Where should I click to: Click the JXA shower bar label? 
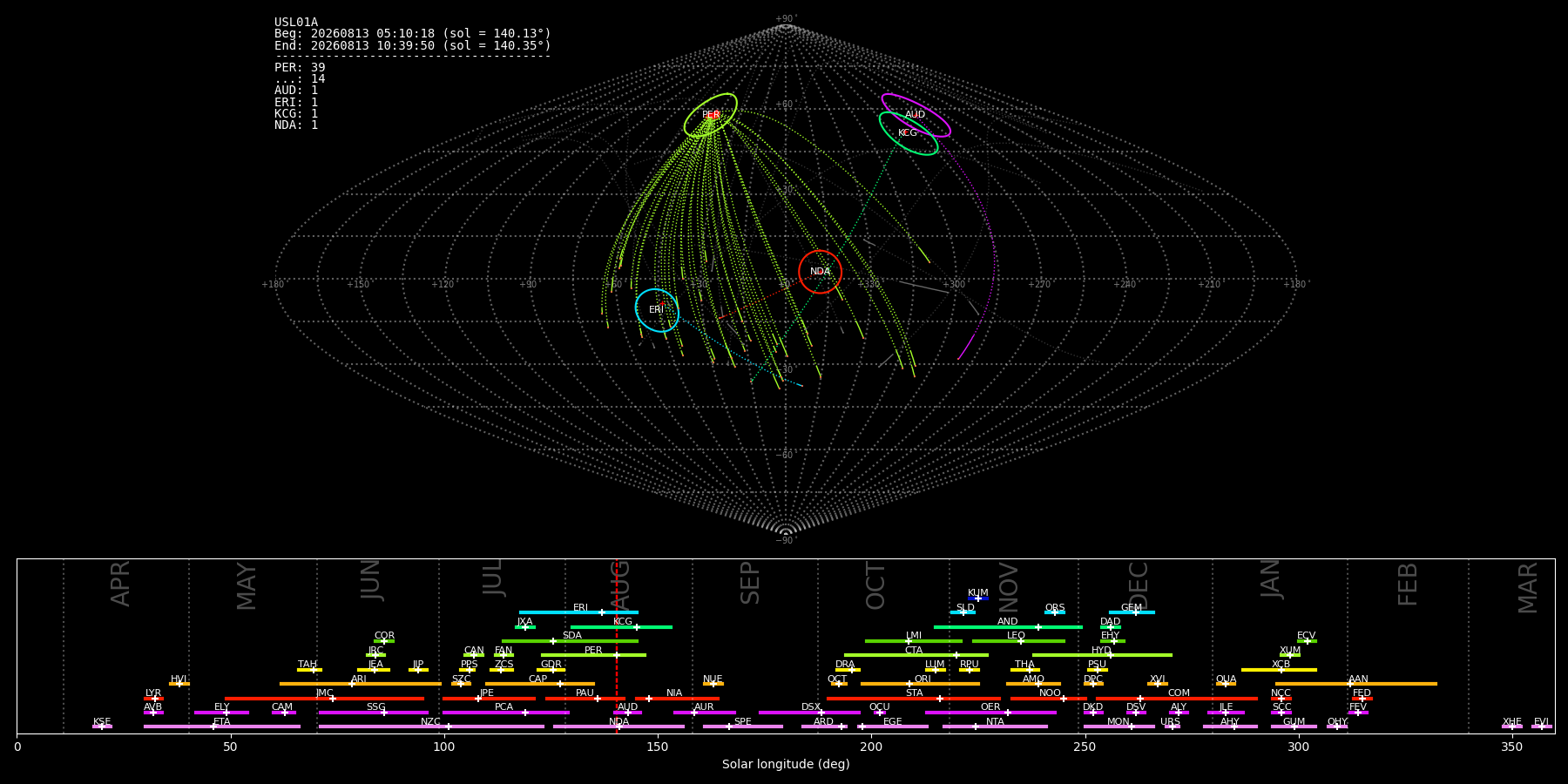524,622
